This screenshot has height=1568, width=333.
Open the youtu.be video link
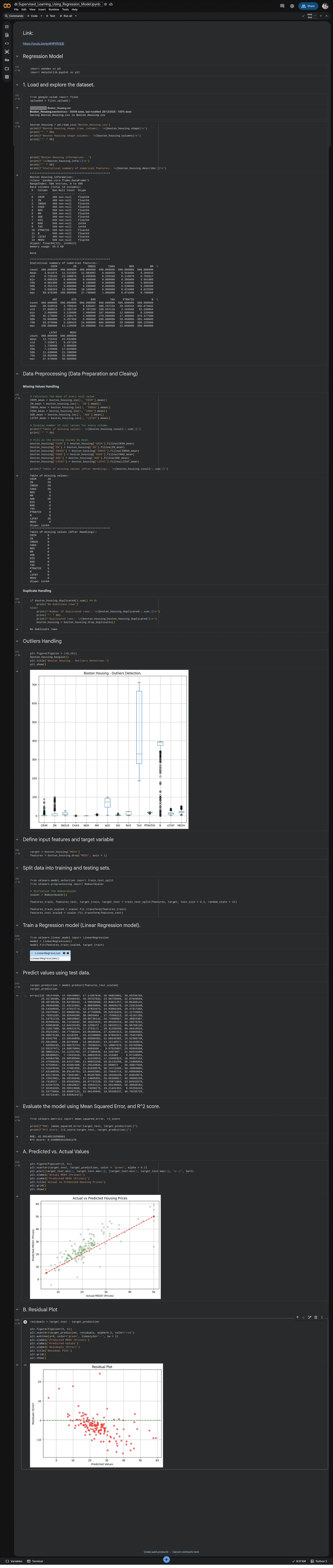(43, 44)
